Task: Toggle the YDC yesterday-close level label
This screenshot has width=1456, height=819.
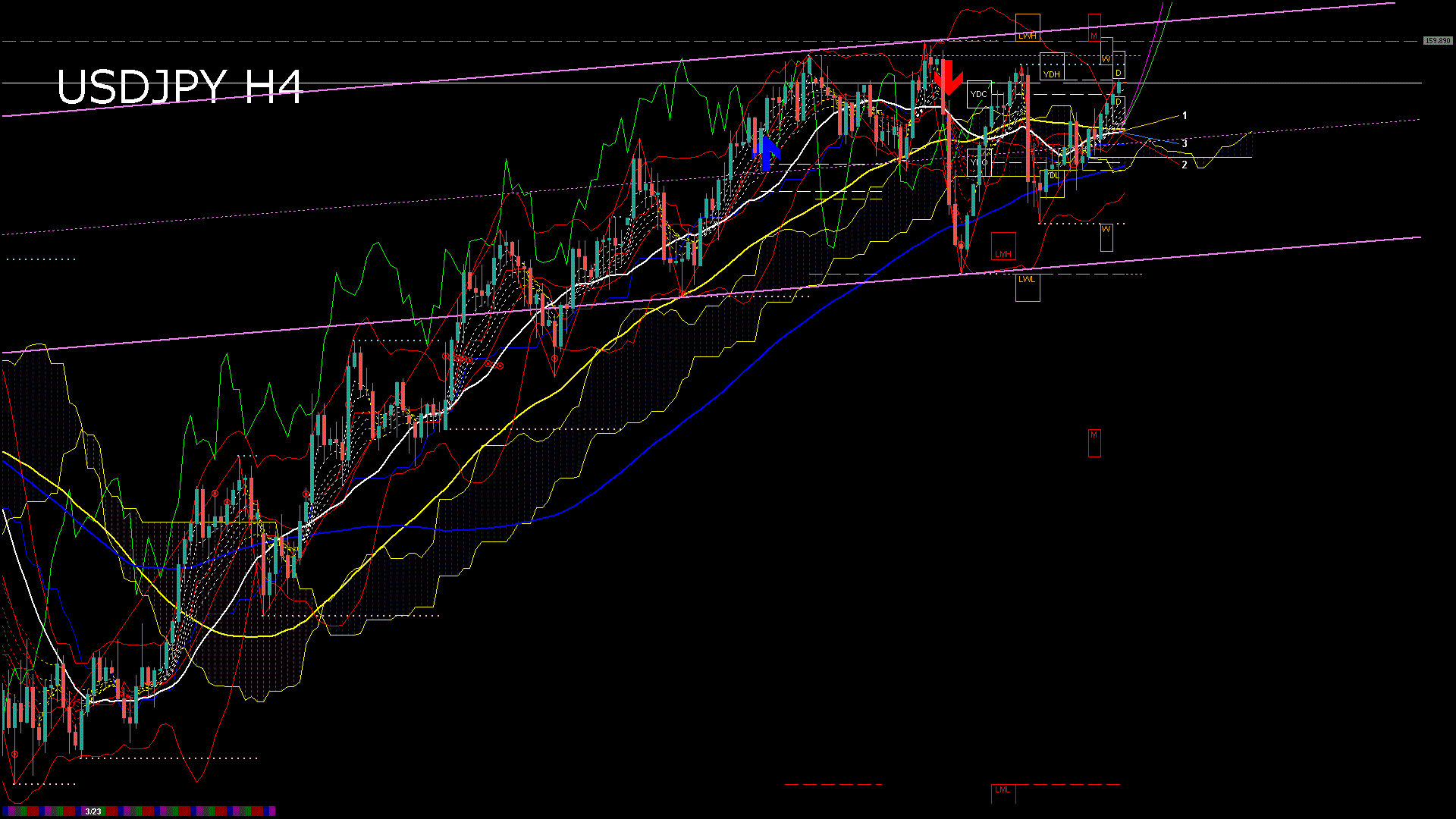Action: pos(979,93)
